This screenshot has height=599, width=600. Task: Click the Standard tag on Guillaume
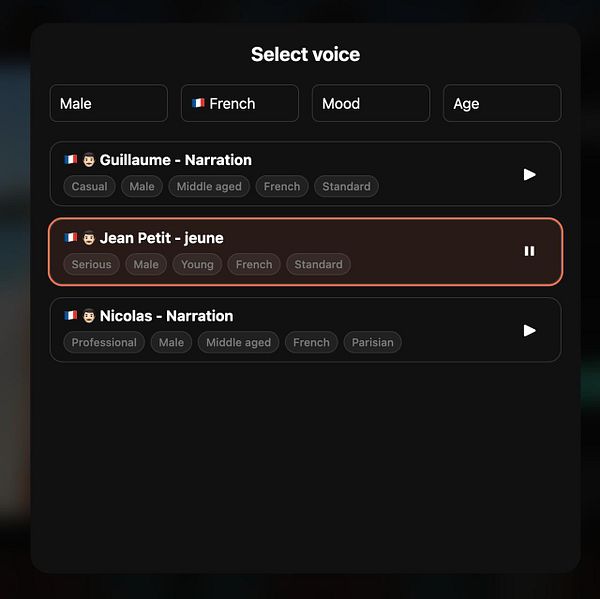coord(346,186)
